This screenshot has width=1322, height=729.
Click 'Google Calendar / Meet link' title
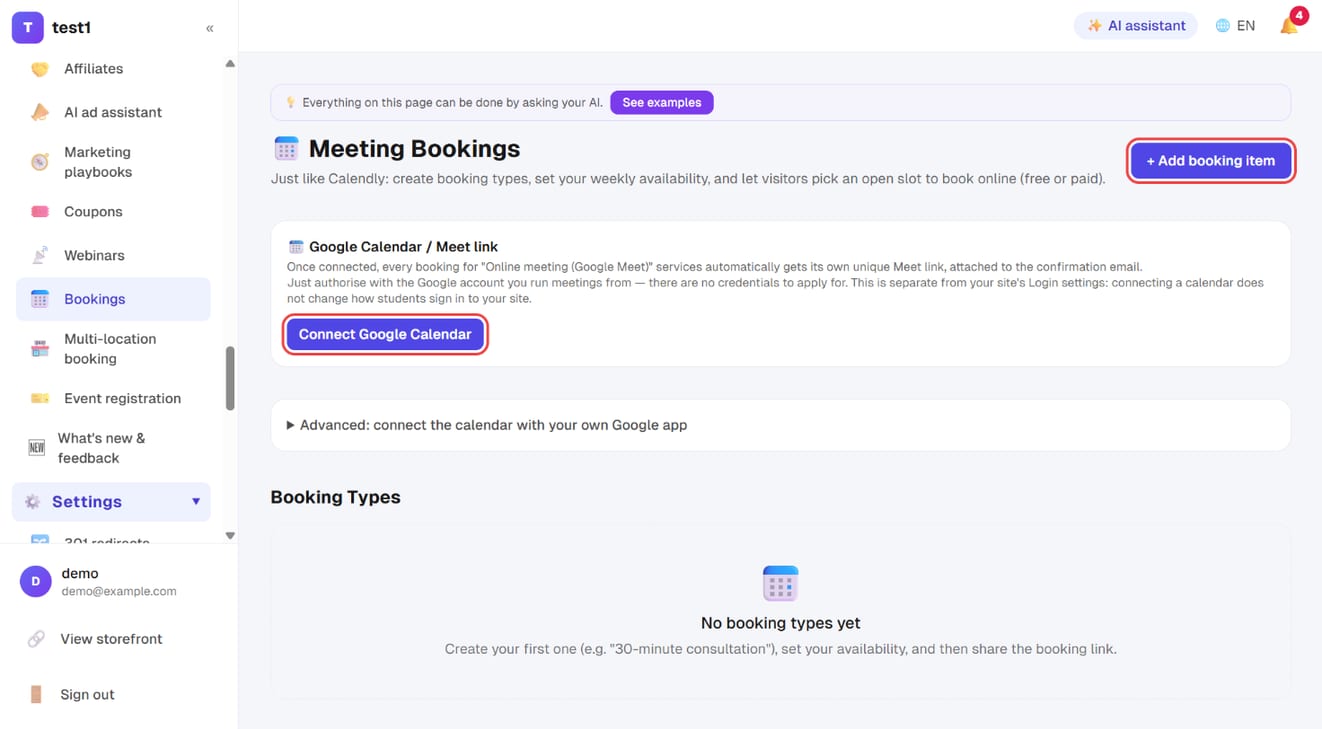point(403,246)
